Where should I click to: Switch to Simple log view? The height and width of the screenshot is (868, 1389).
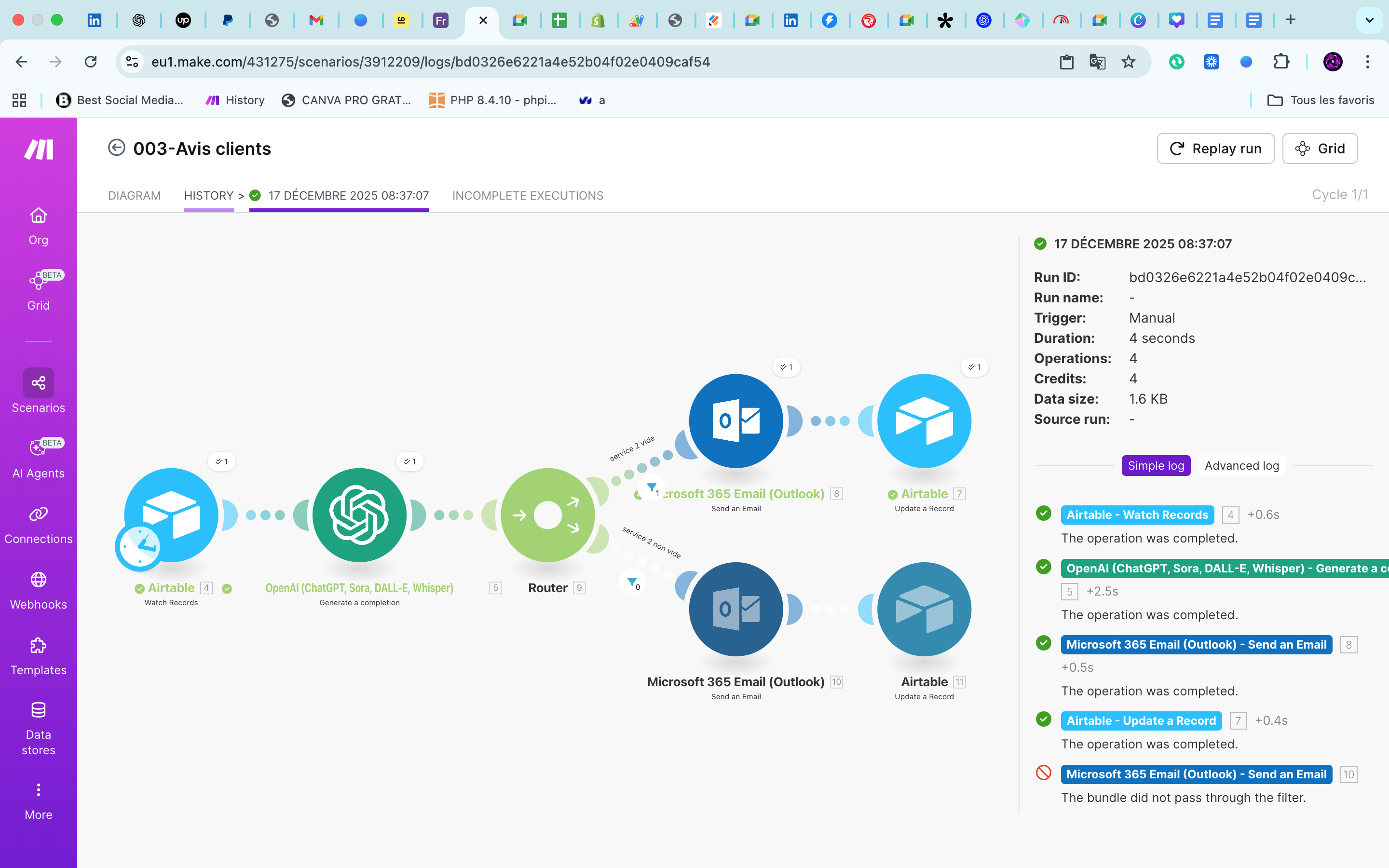[x=1156, y=465]
